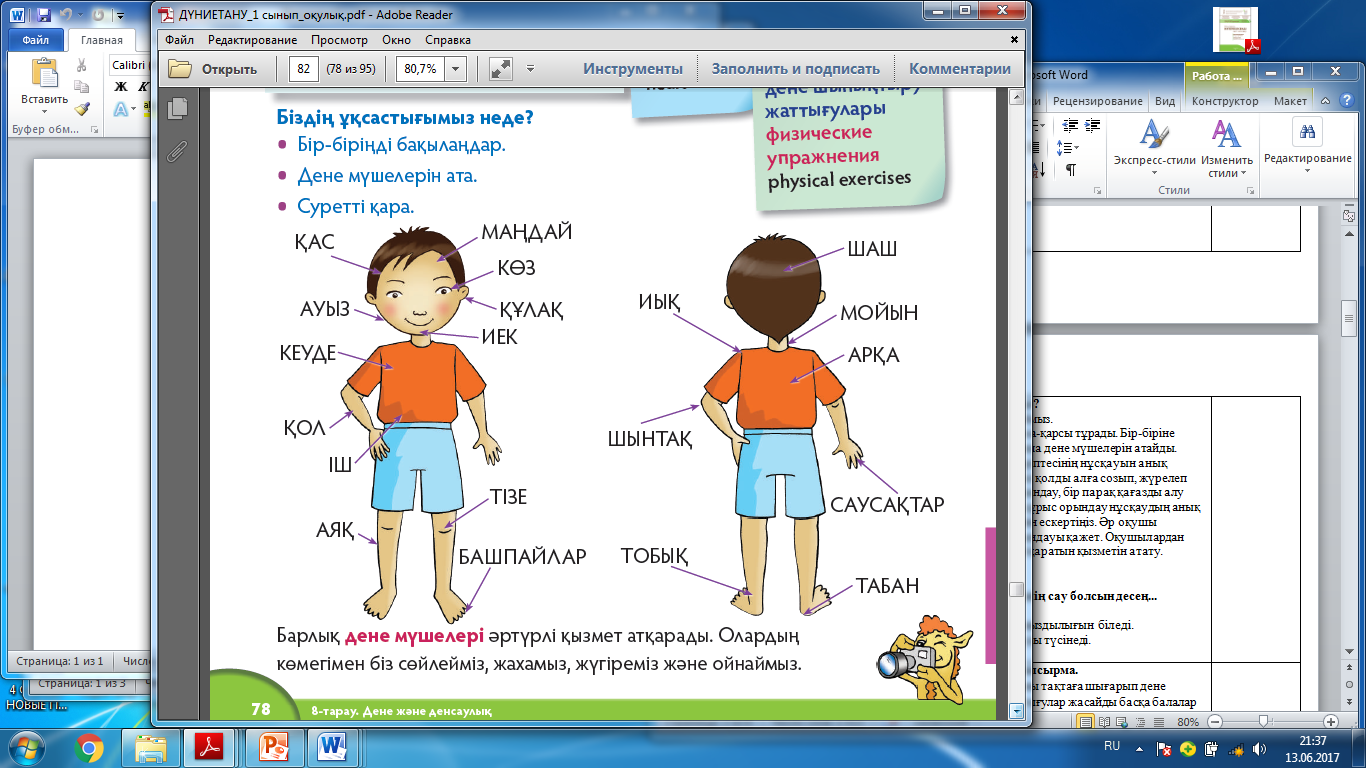Open the Customize Quick Access Toolbar dropdown in Word
The image size is (1366, 768).
(x=120, y=16)
